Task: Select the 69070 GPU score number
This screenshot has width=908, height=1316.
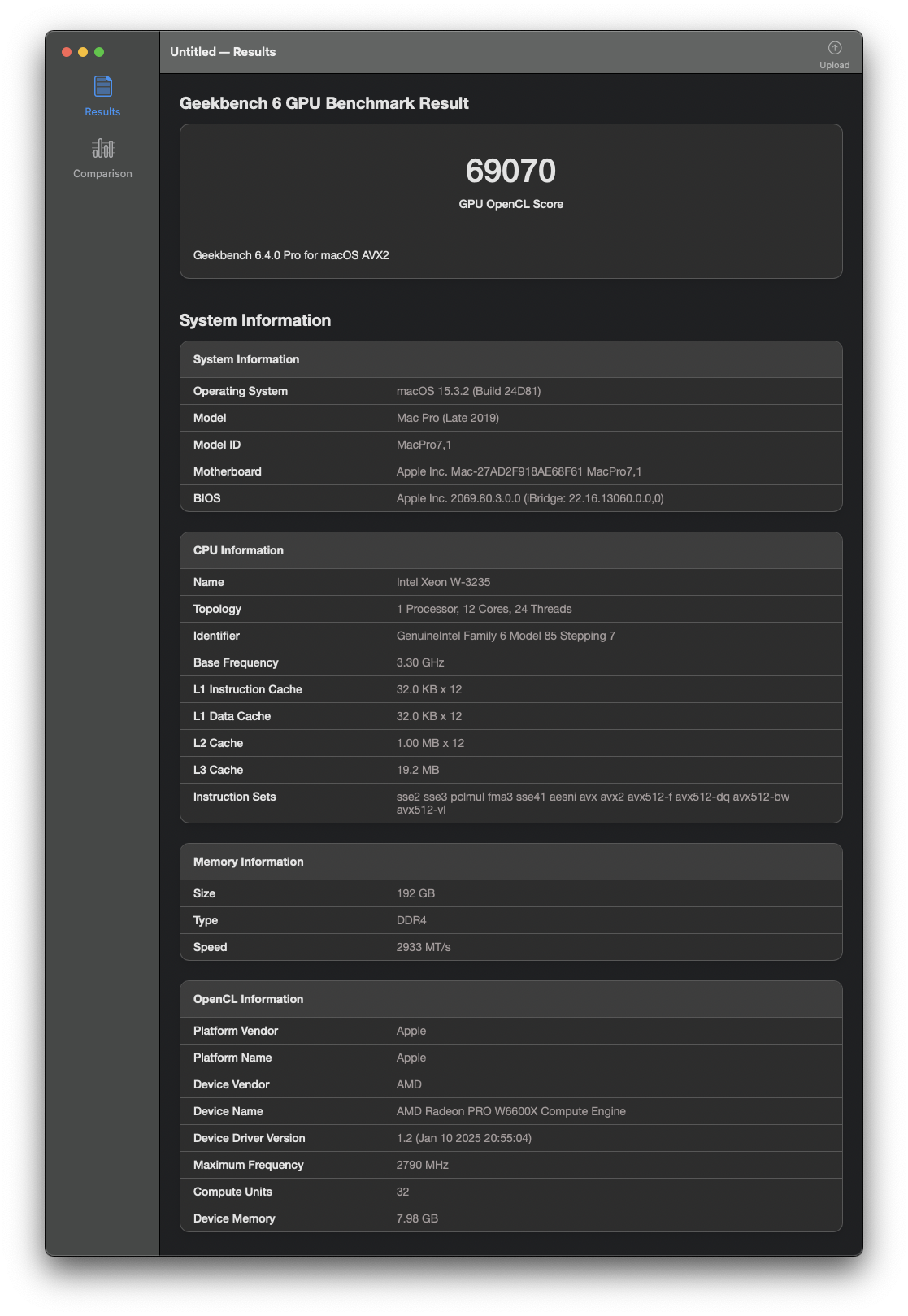Action: pyautogui.click(x=510, y=171)
